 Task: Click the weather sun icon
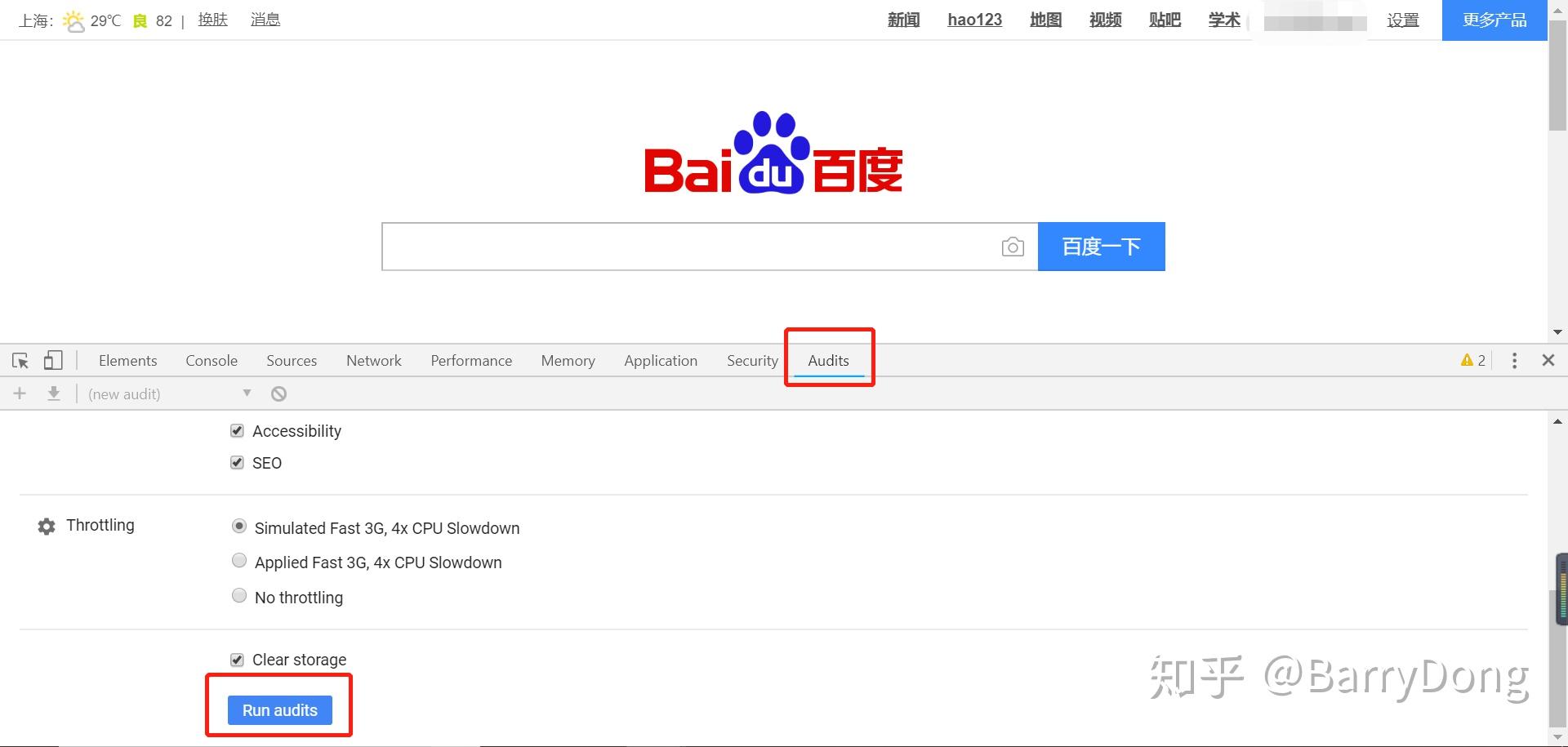(73, 20)
